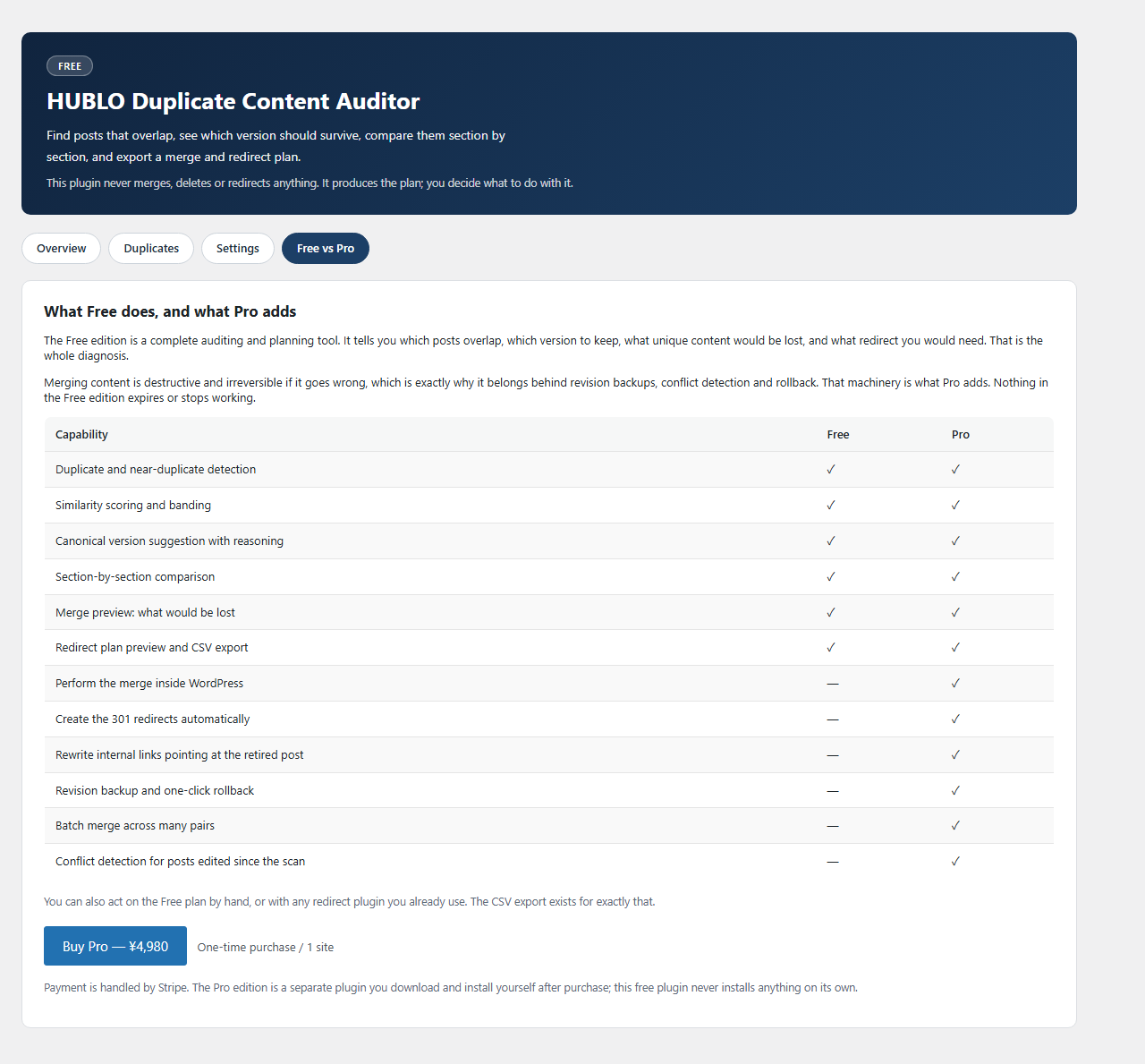This screenshot has width=1145, height=1064.
Task: Open the Overview tab
Action: pos(62,249)
